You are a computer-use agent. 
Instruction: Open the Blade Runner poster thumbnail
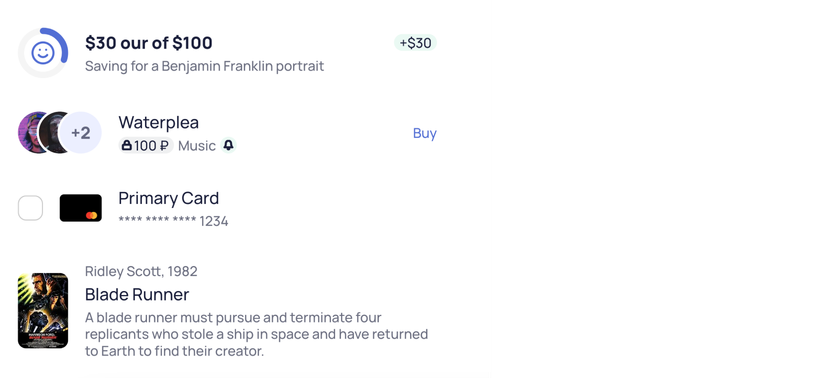[x=43, y=310]
